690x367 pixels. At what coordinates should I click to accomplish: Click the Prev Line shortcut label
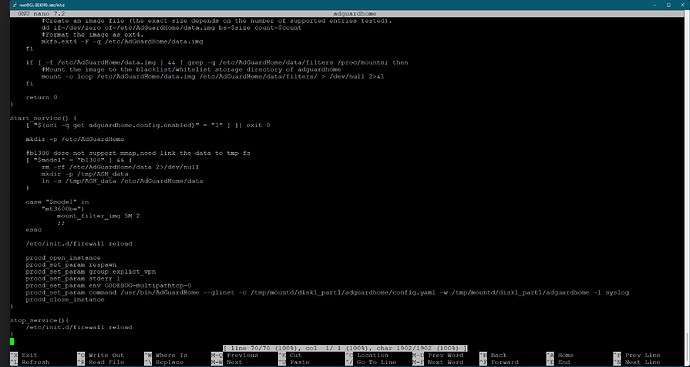[643, 355]
